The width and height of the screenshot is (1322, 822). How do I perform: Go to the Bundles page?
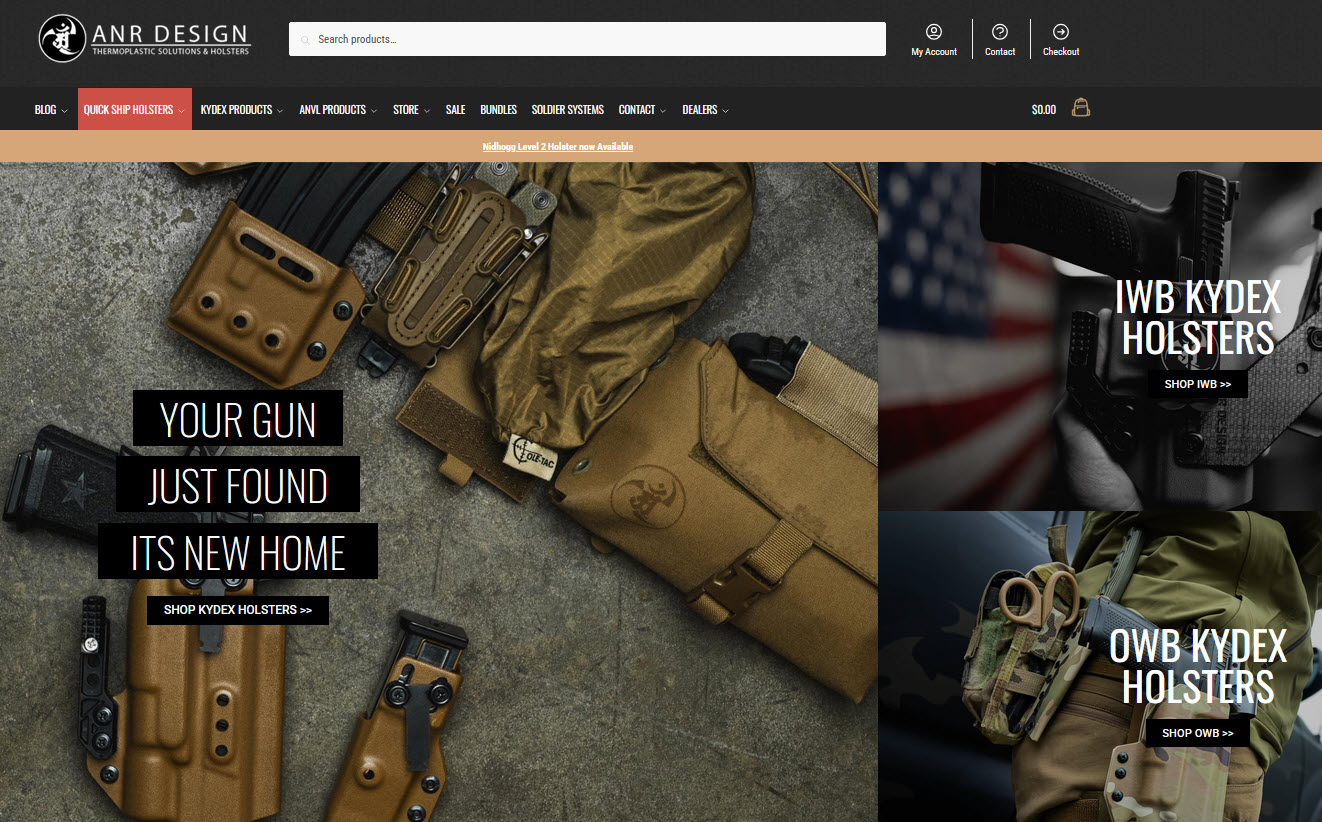click(x=498, y=110)
